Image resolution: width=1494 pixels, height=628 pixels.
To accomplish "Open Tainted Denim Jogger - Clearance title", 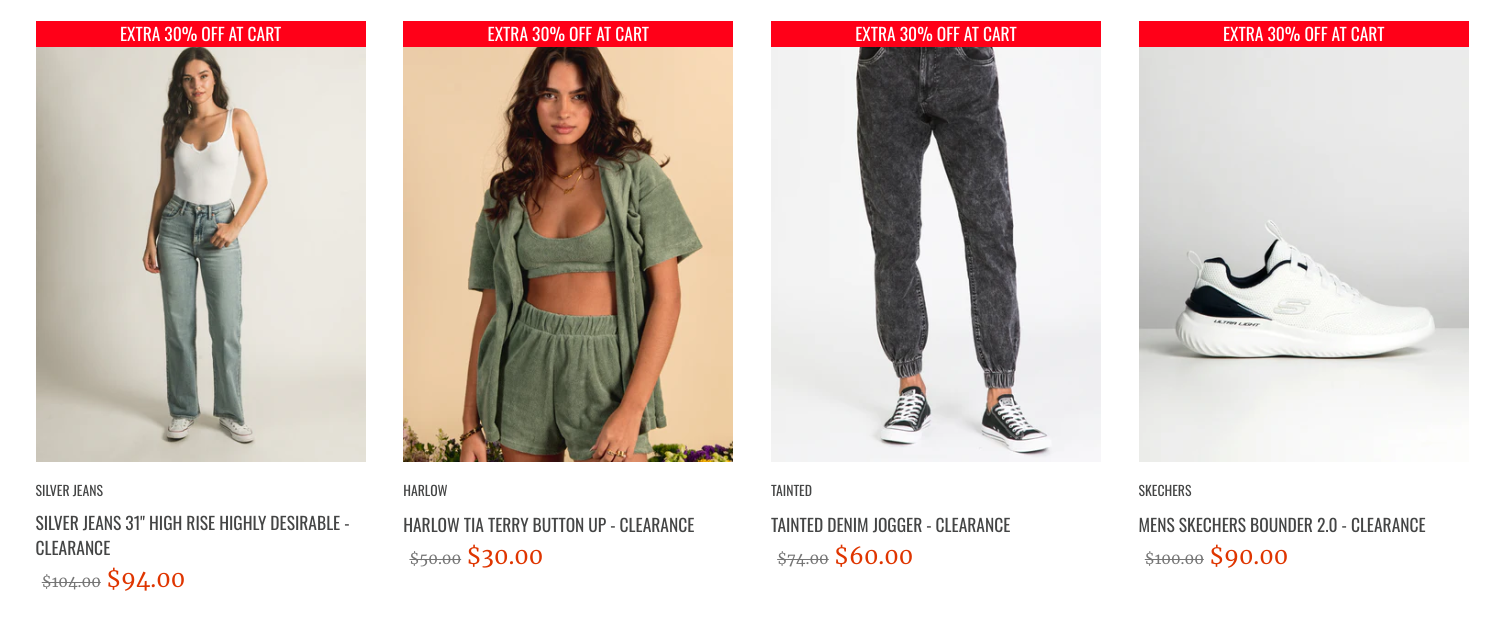I will coord(890,524).
